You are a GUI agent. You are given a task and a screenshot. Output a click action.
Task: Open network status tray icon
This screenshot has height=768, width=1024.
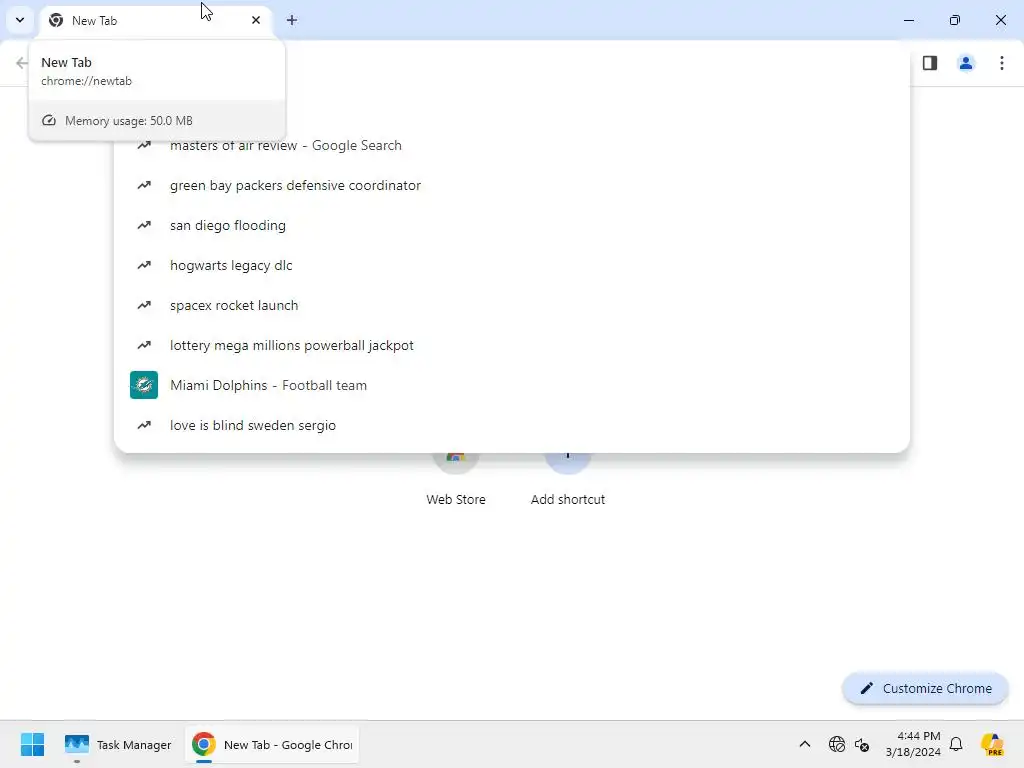(837, 744)
